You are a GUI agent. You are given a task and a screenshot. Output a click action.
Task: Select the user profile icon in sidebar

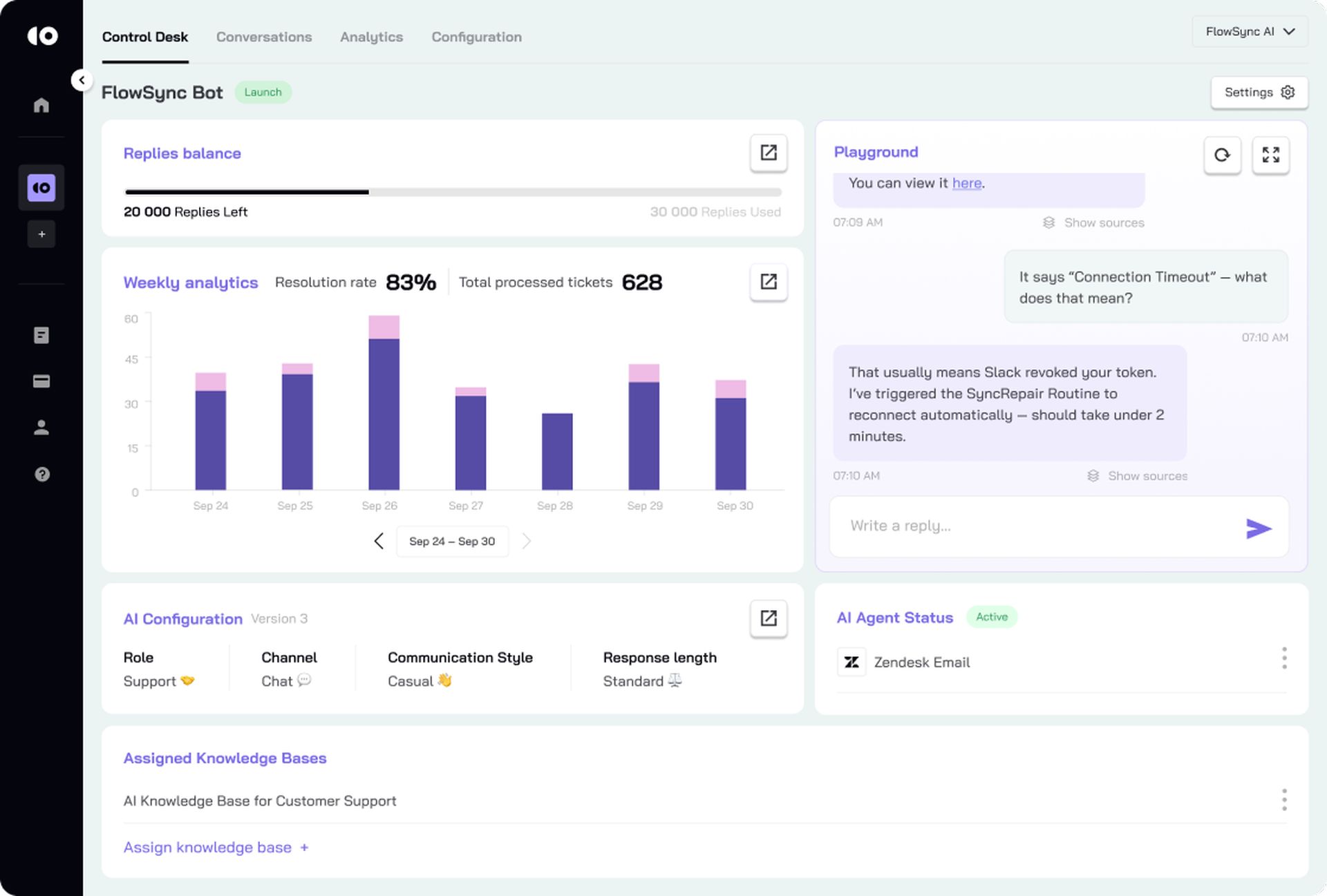coord(41,427)
